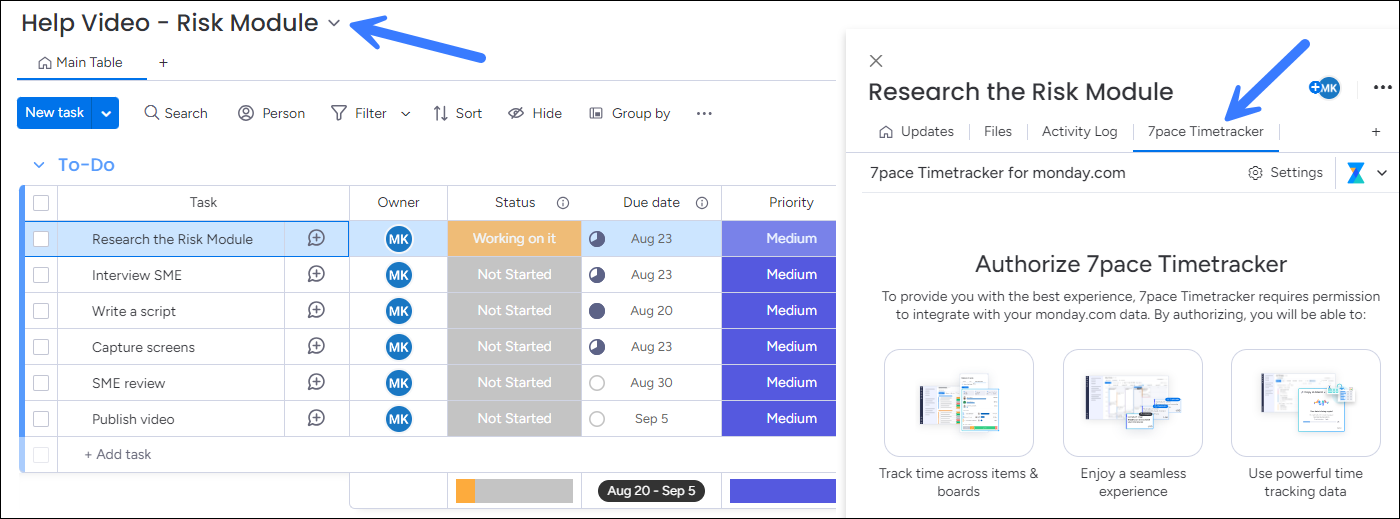Click the priority summary color bar
Screen dimensions: 1400x519
(783, 491)
